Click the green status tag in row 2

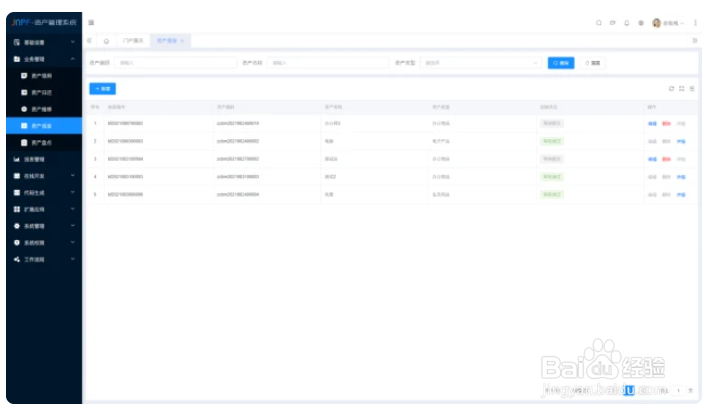click(x=552, y=141)
